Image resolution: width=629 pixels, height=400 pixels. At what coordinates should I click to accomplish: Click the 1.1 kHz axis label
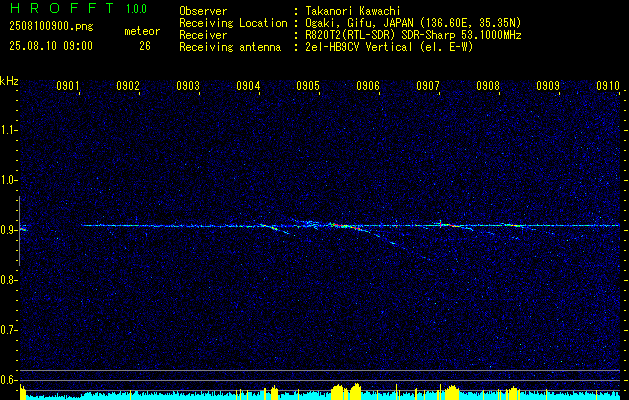(x=9, y=130)
